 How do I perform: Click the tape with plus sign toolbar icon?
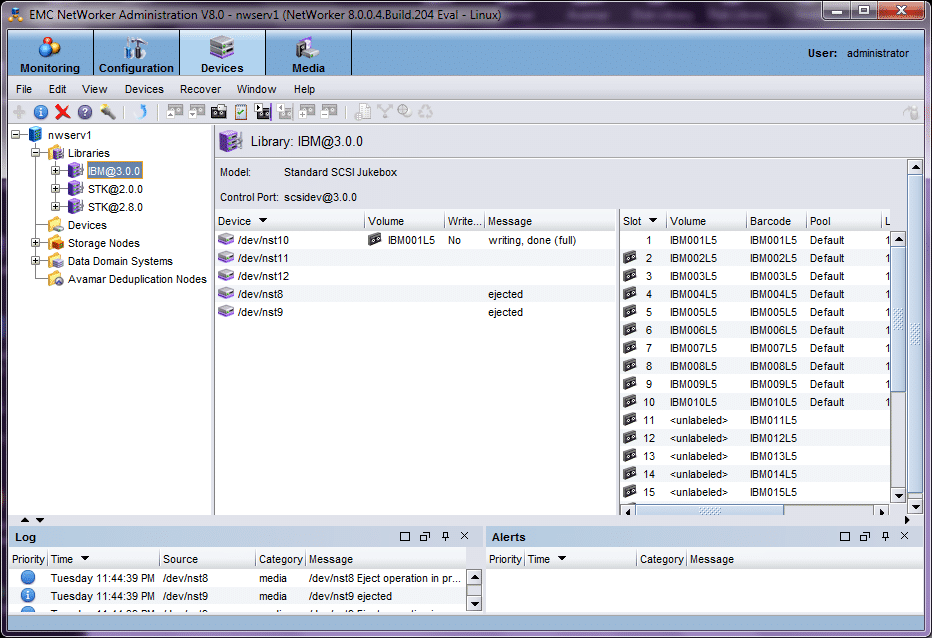(307, 112)
